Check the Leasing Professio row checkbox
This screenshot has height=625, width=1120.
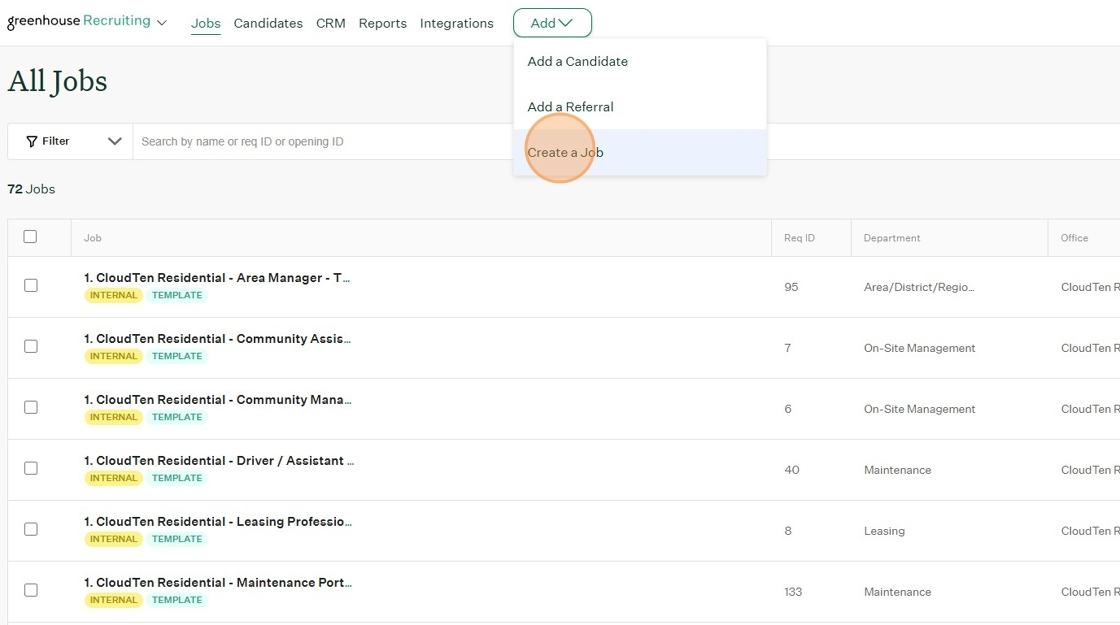point(31,529)
